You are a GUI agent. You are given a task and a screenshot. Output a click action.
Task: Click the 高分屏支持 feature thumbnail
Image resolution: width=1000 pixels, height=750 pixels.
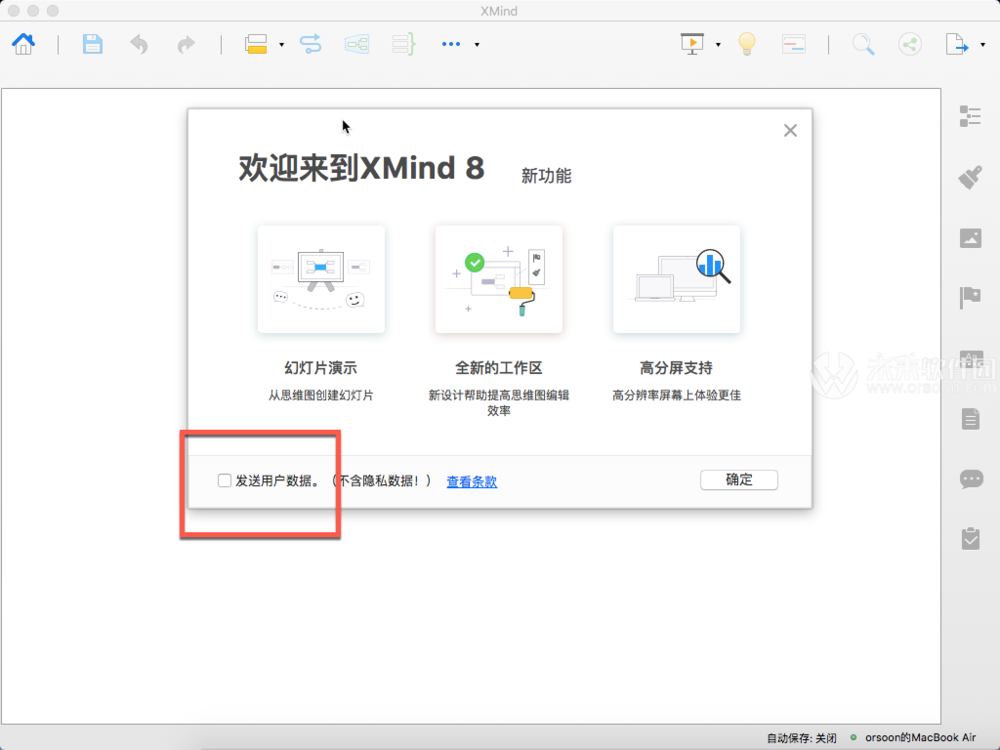pyautogui.click(x=676, y=279)
